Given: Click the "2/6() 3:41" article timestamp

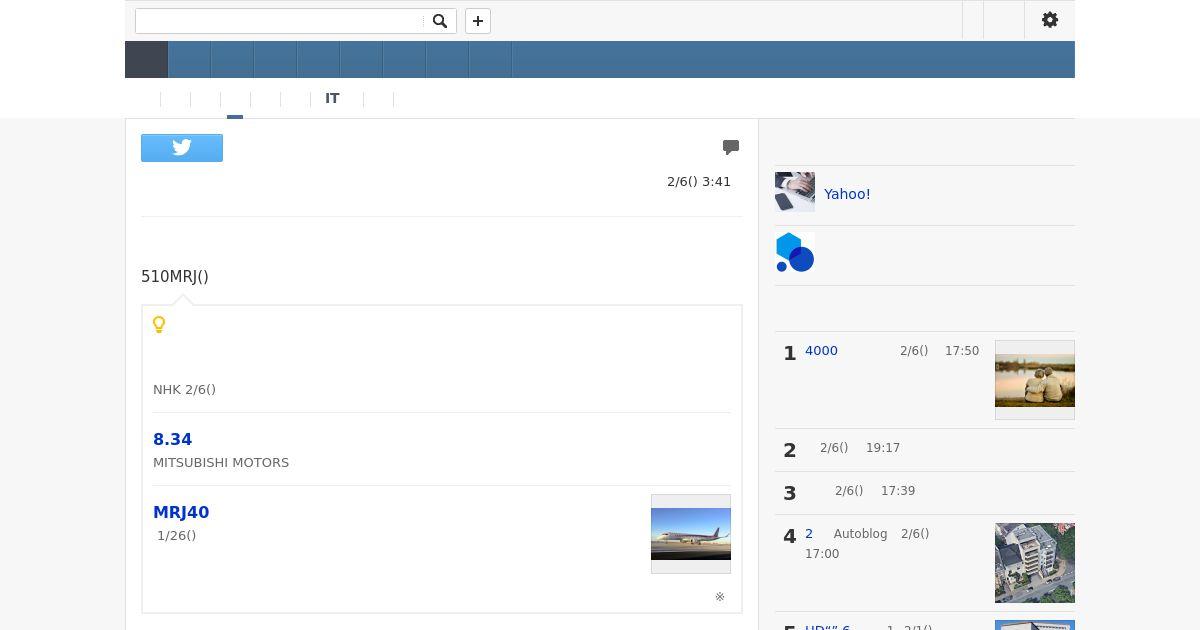Looking at the screenshot, I should [699, 182].
